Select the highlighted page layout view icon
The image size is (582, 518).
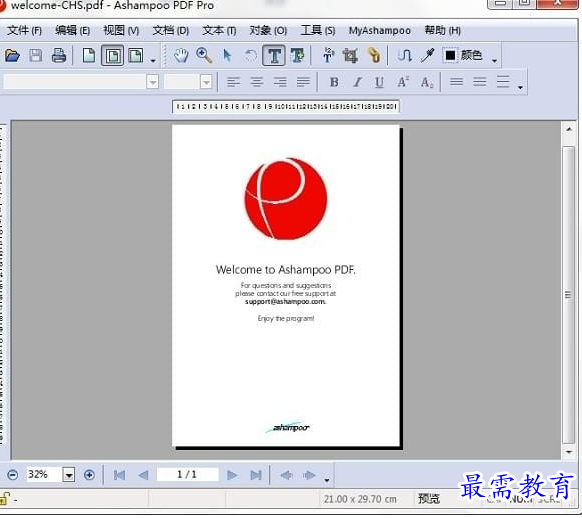113,56
